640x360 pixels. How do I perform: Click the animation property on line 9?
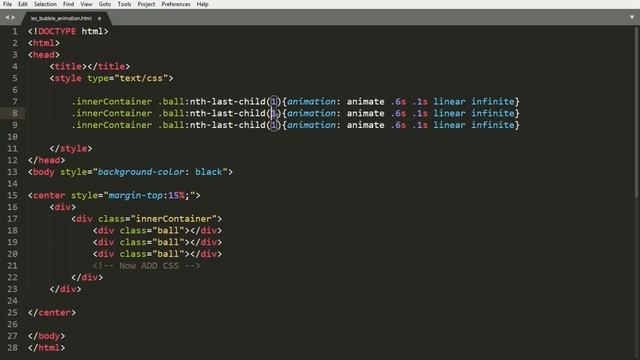pyautogui.click(x=311, y=125)
